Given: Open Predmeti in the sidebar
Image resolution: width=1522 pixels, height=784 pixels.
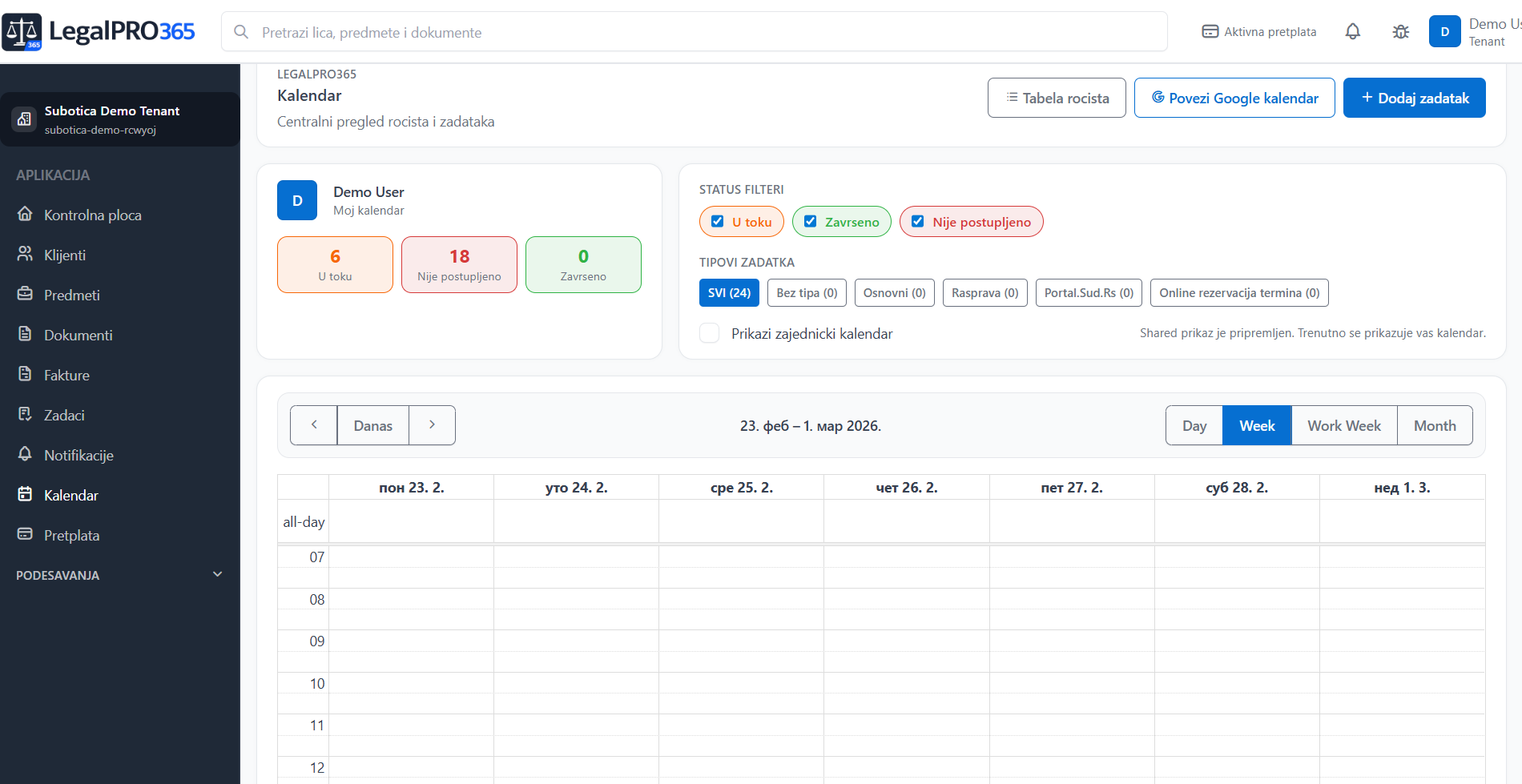Looking at the screenshot, I should [x=71, y=296].
